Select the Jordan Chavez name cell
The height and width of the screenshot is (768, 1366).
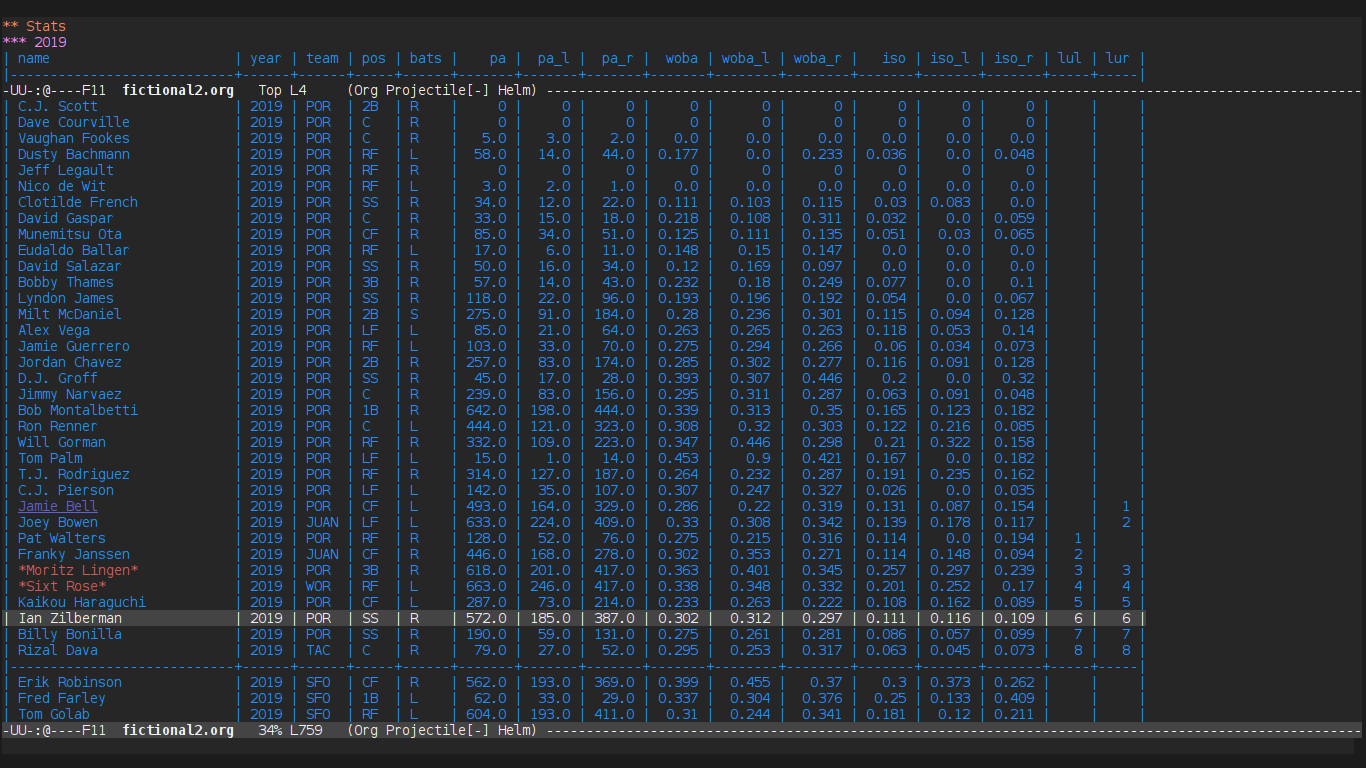point(70,362)
